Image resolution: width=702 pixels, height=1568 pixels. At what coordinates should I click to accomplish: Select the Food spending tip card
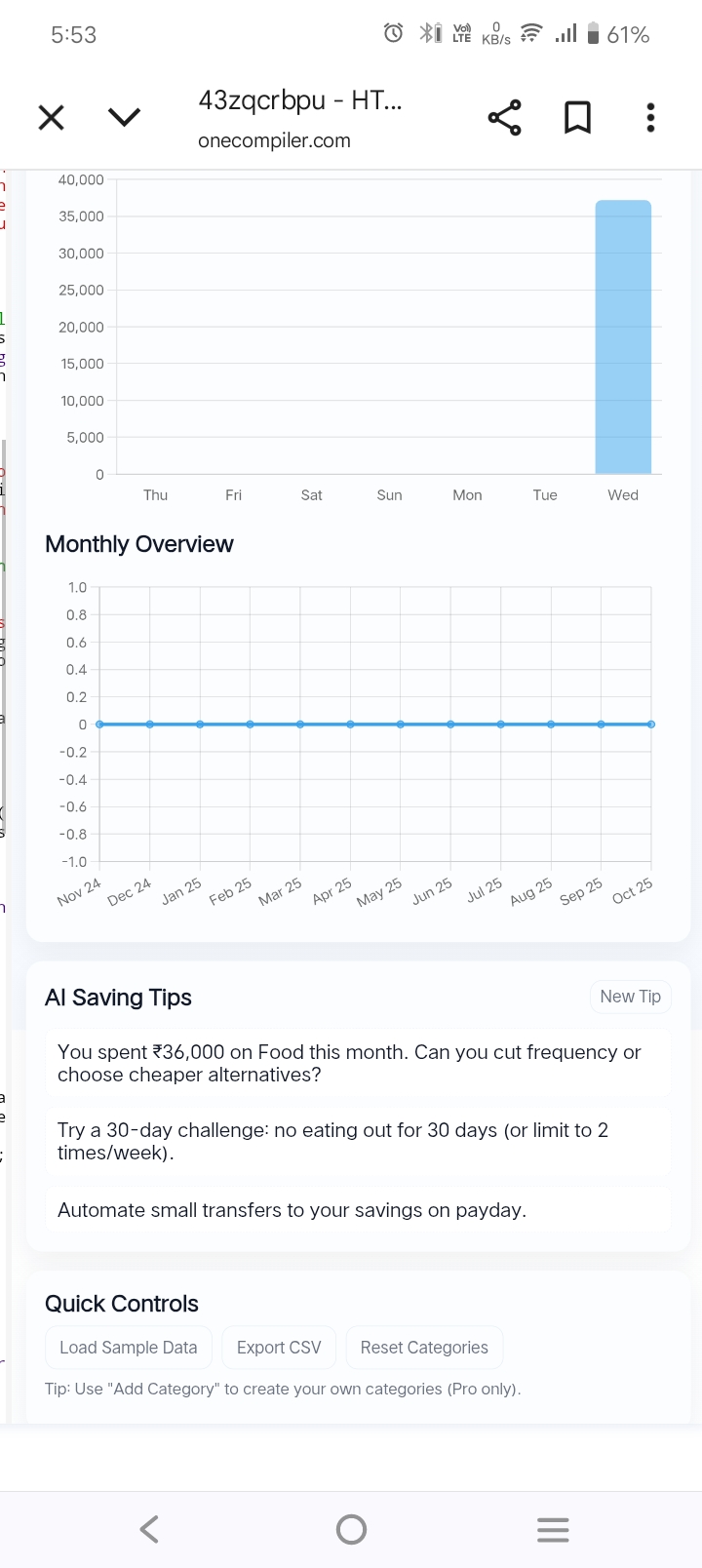point(358,1063)
